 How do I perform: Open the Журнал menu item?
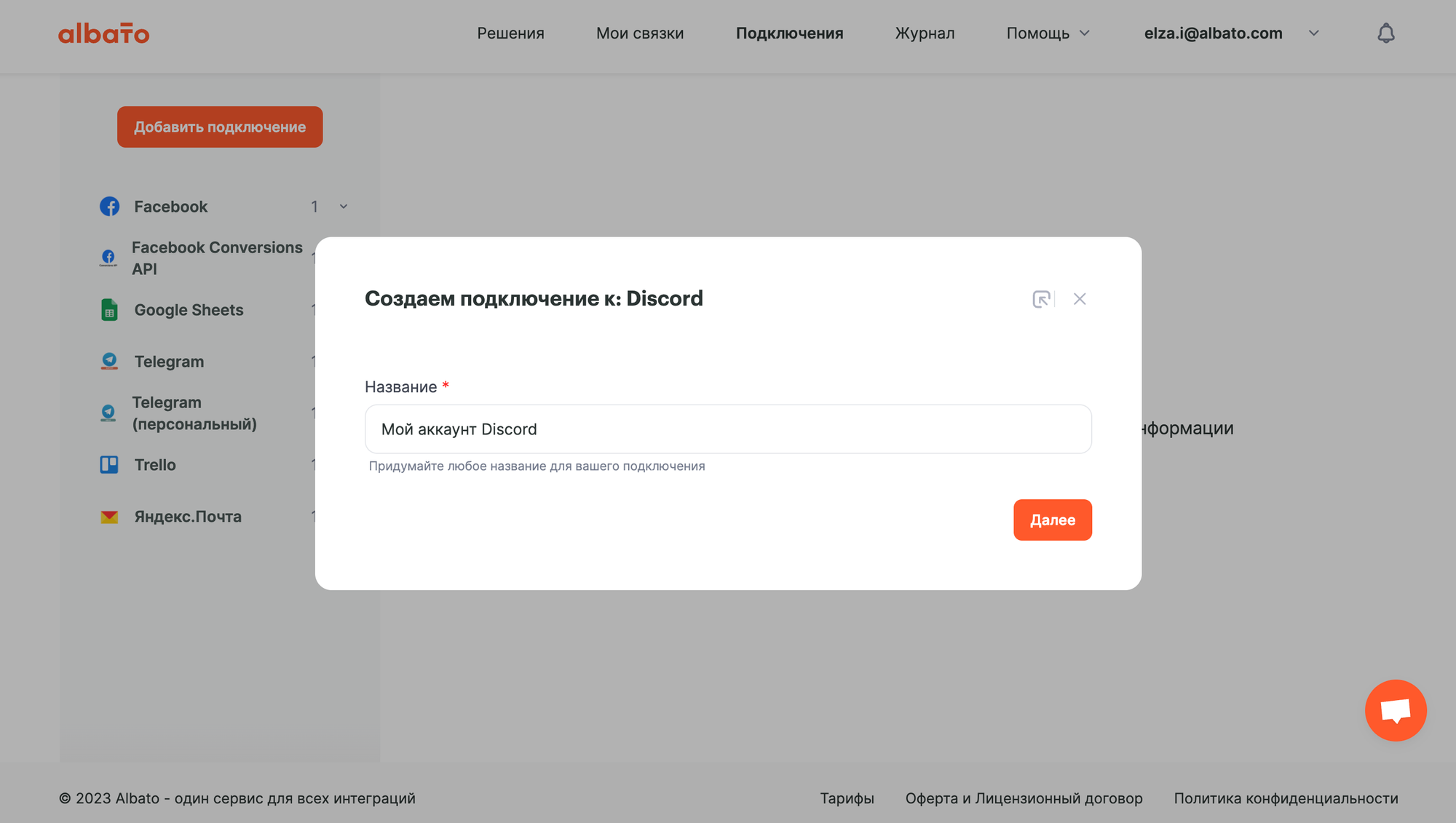[x=925, y=33]
